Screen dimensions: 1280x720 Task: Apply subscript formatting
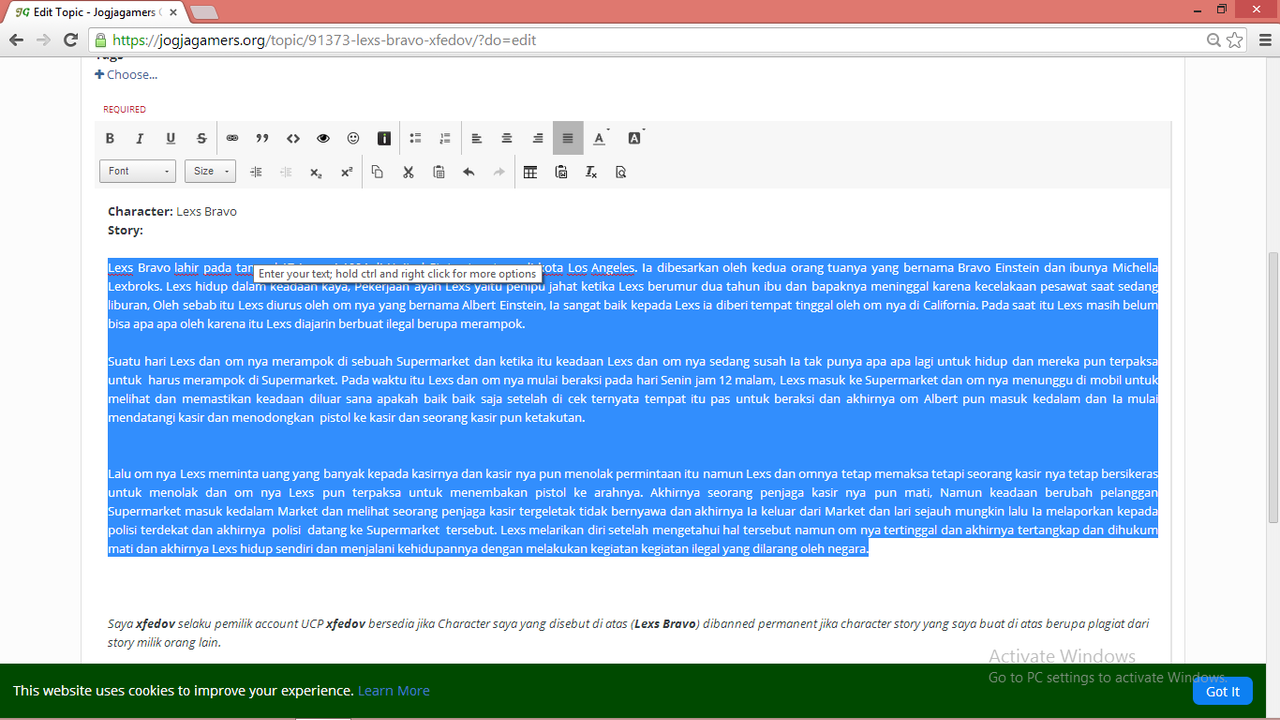pyautogui.click(x=316, y=172)
